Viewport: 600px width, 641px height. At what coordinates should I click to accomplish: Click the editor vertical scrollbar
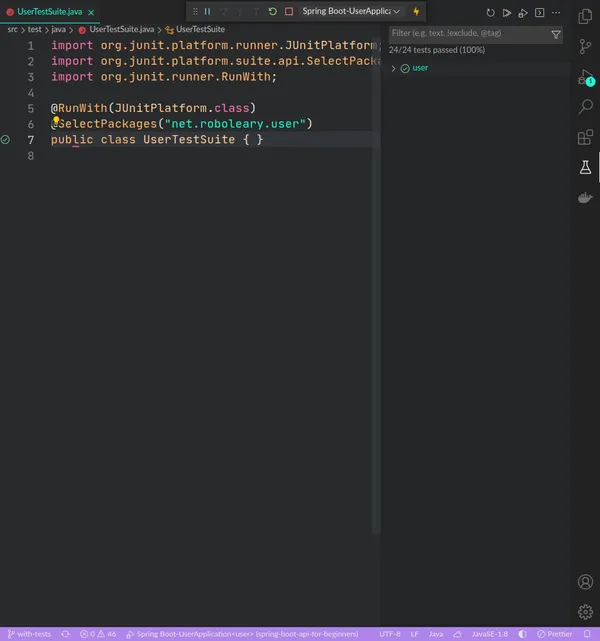(x=376, y=286)
